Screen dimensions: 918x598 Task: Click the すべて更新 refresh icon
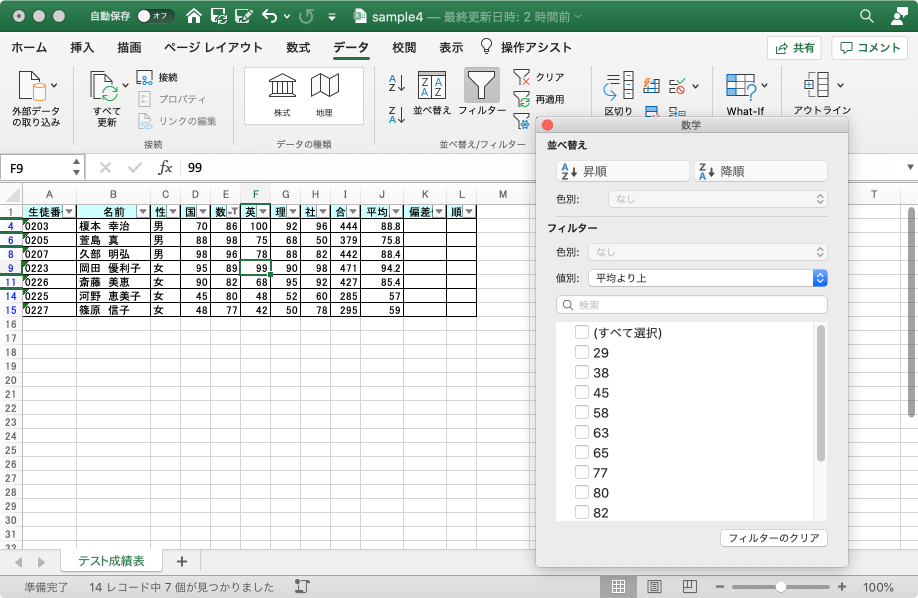tap(104, 86)
